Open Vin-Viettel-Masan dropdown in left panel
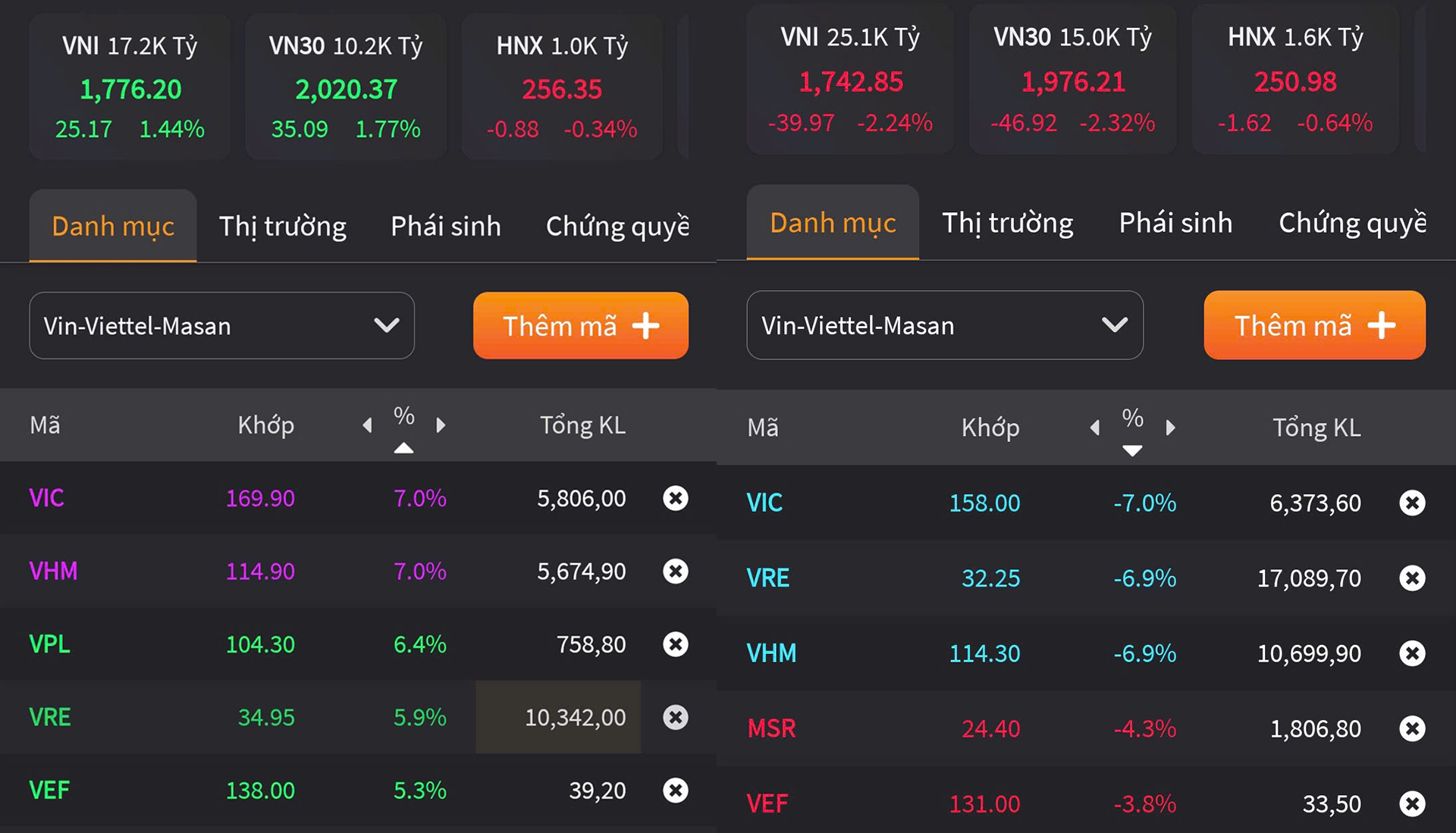1456x833 pixels. tap(221, 326)
